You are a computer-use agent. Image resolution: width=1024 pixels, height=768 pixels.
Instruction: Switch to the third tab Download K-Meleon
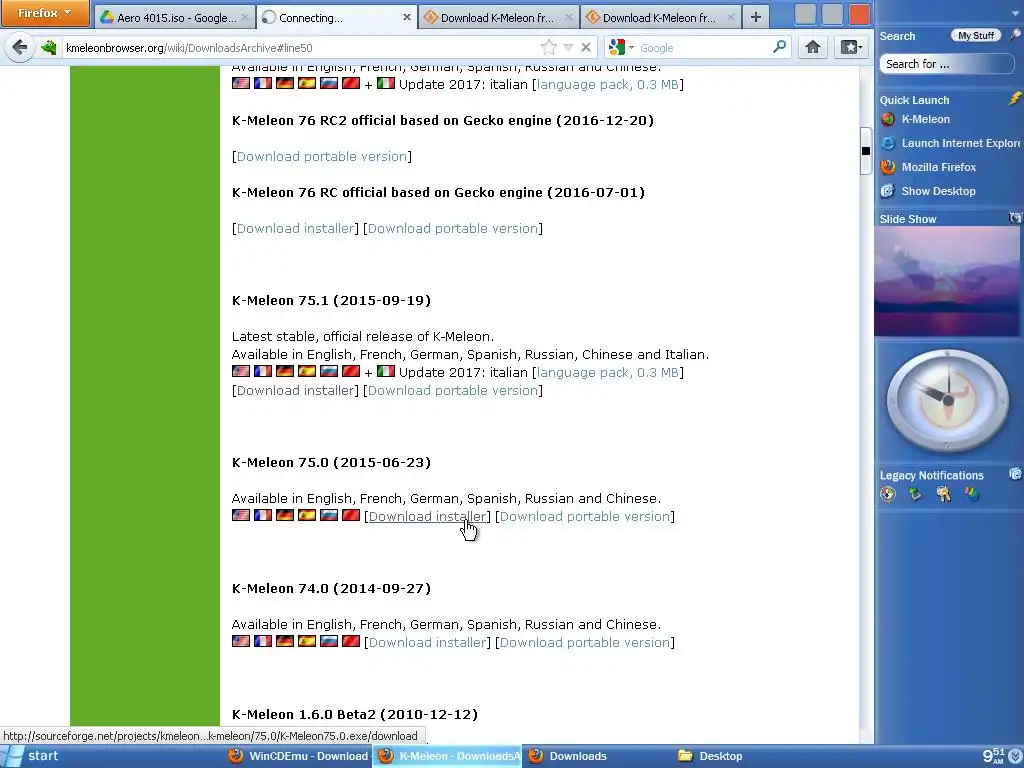tap(498, 18)
